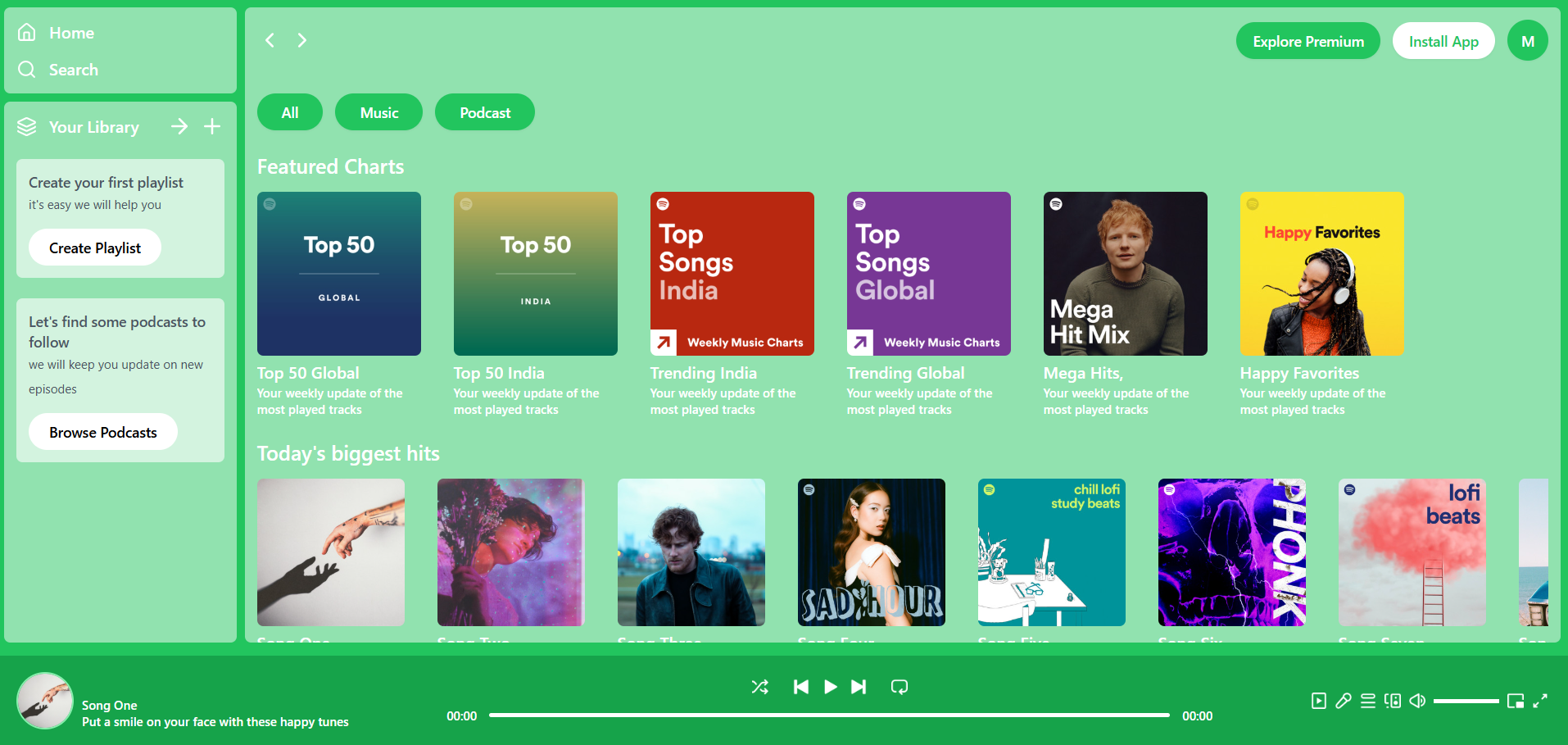Adjust the volume slider
Image resolution: width=1568 pixels, height=745 pixels.
click(1466, 701)
